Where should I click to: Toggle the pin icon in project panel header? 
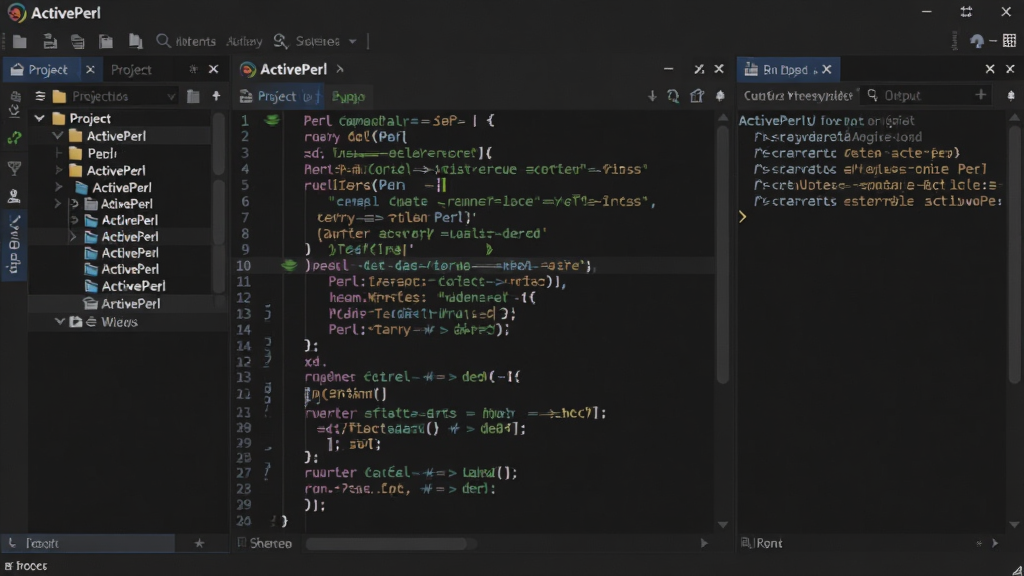click(193, 69)
